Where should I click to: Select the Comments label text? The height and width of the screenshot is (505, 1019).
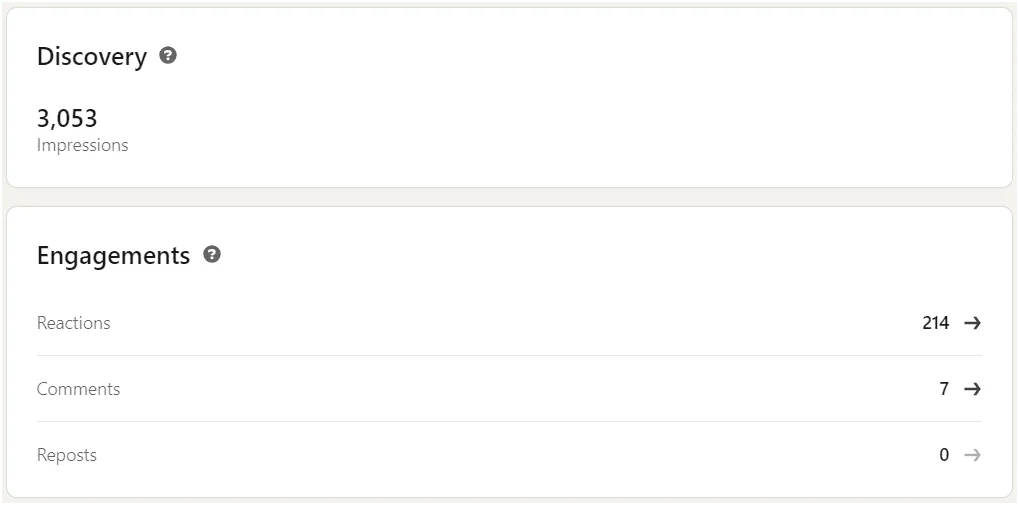click(x=79, y=389)
